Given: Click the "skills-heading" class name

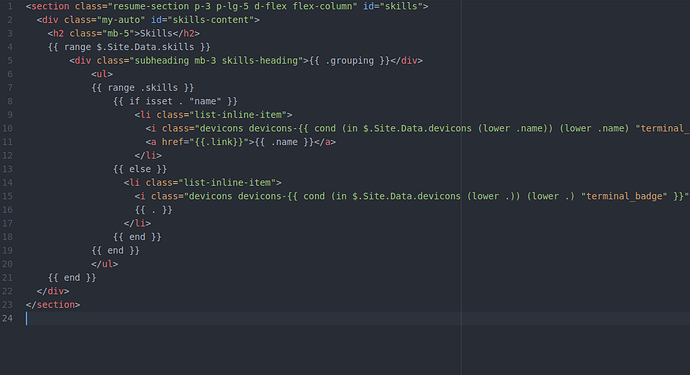Looking at the screenshot, I should (259, 60).
